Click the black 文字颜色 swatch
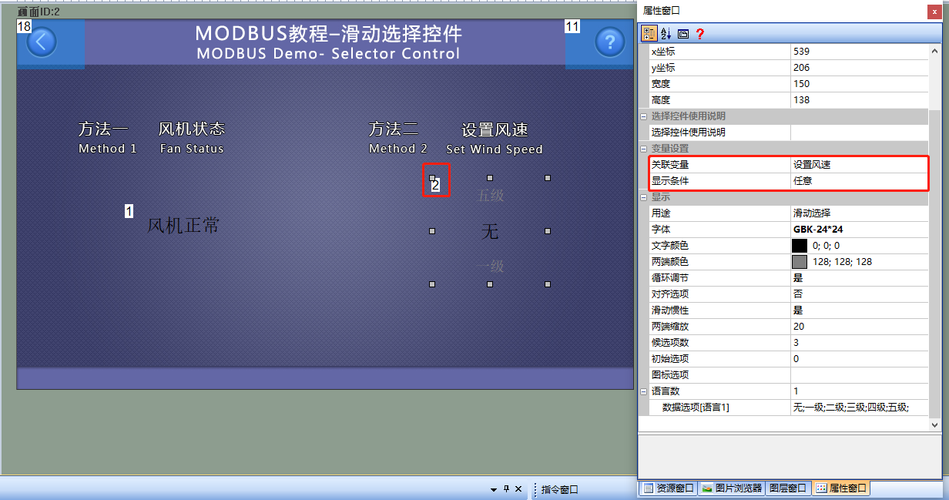The height and width of the screenshot is (500, 949). tap(799, 246)
